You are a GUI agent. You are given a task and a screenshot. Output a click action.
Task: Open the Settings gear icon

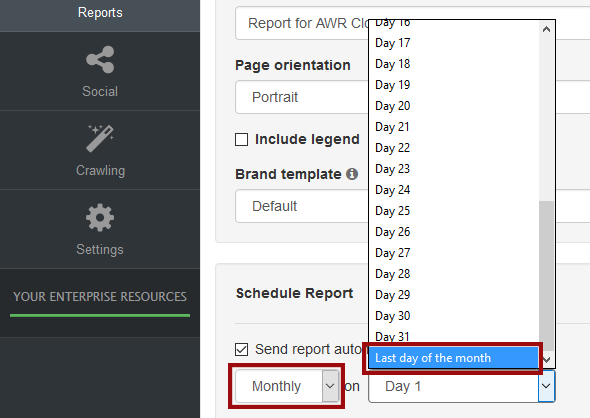point(100,217)
